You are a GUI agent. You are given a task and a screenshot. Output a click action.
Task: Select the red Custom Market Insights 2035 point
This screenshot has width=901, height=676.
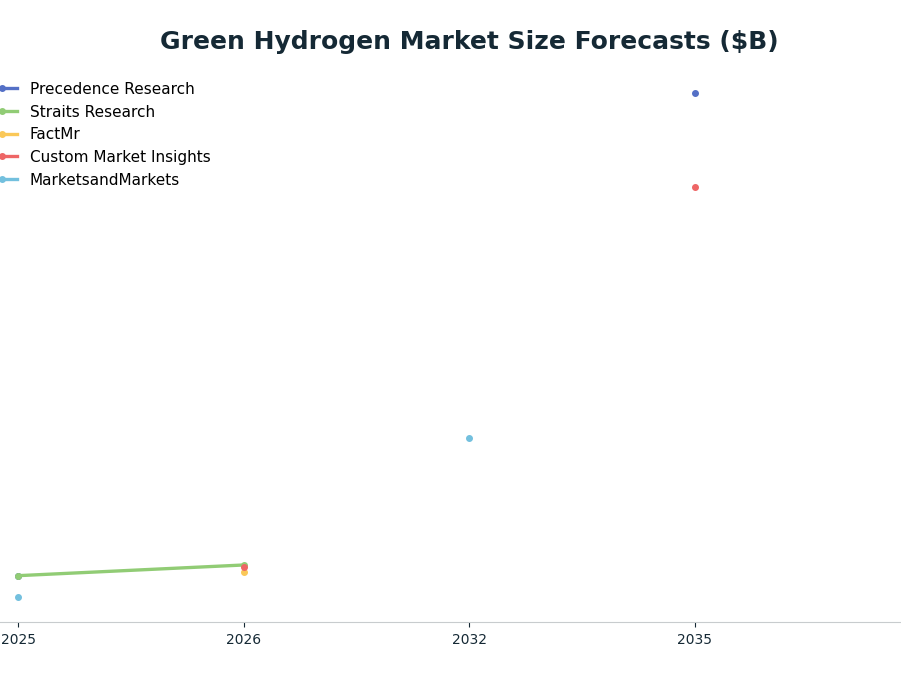tap(695, 187)
